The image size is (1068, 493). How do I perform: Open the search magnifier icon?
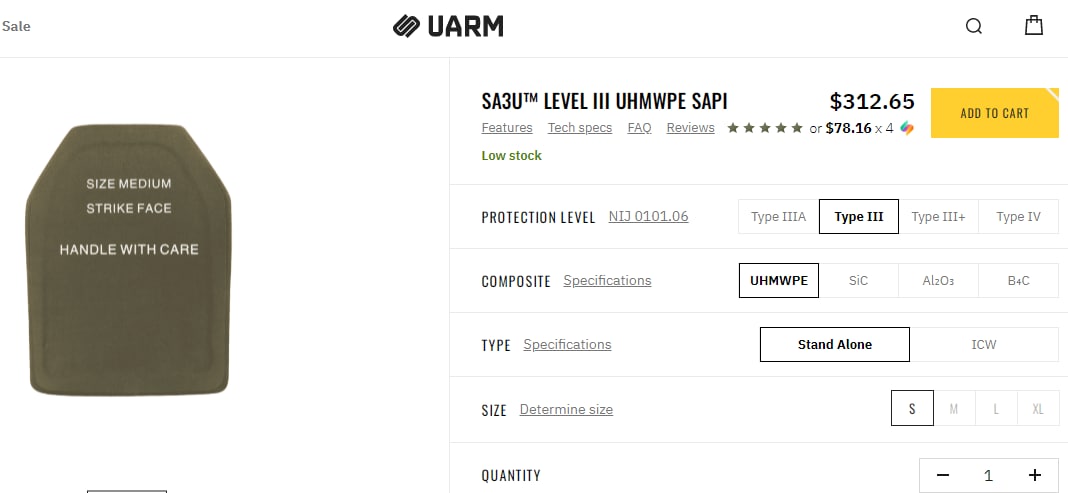974,26
